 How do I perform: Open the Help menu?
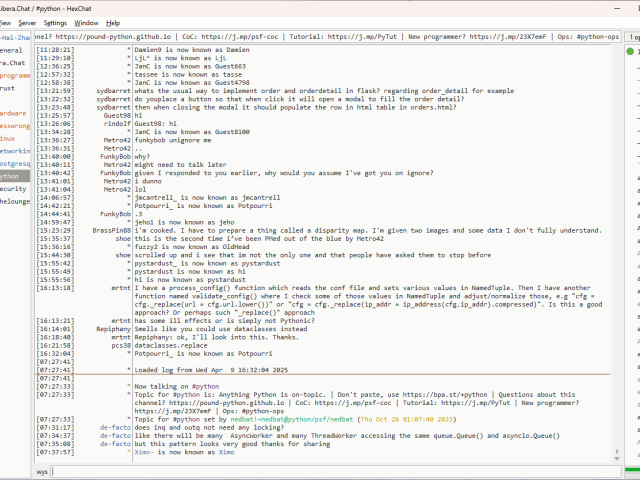coord(113,22)
